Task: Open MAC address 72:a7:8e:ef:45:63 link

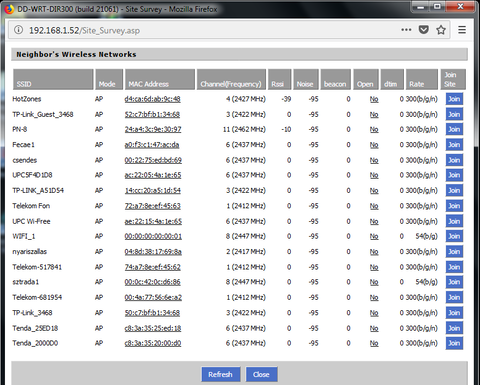Action: tap(153, 206)
